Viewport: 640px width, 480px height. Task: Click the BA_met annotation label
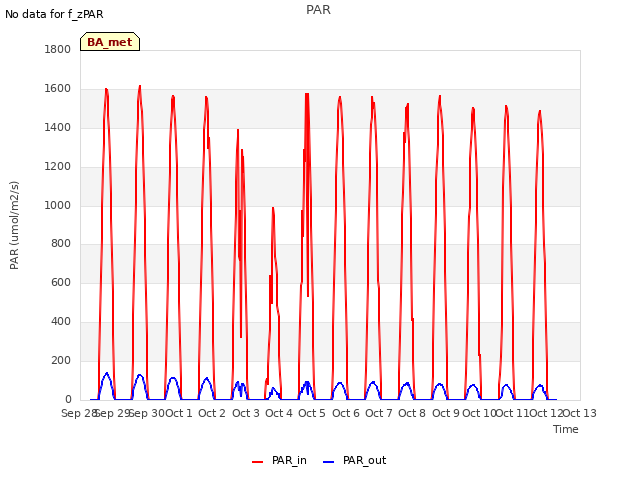110,42
